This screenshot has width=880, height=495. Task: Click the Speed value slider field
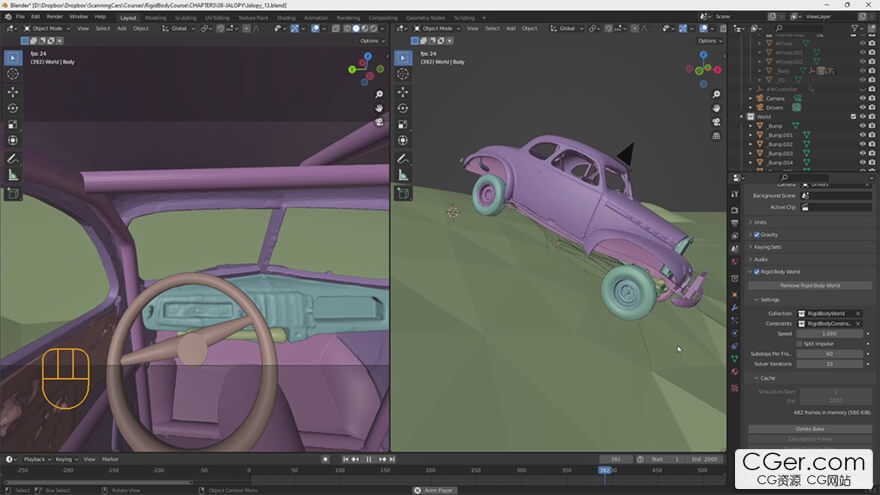click(x=829, y=333)
